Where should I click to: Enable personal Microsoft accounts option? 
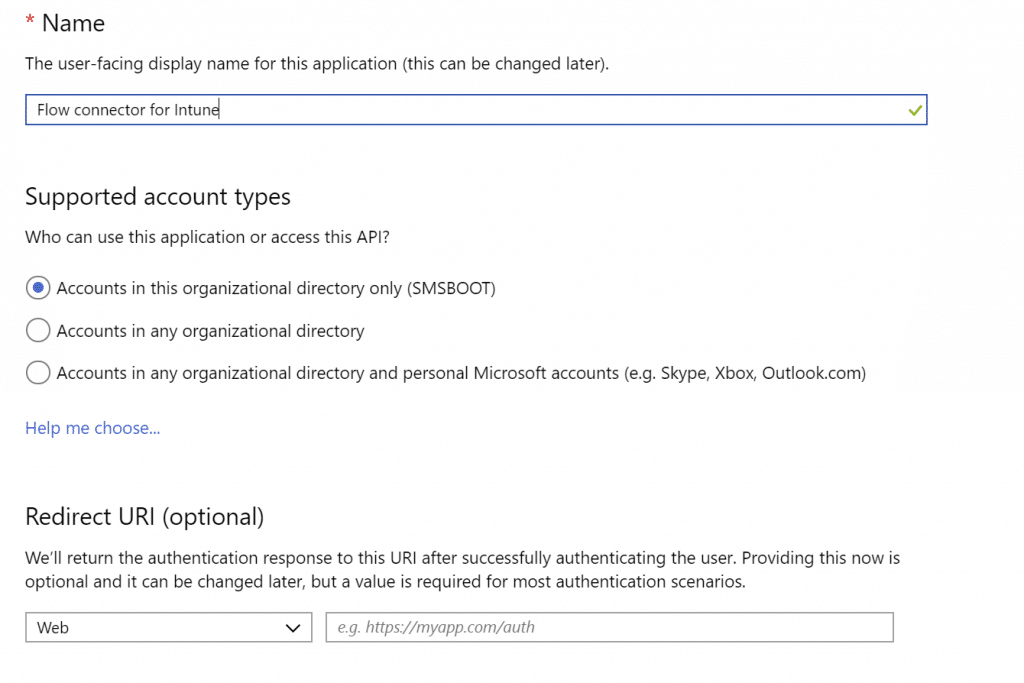pyautogui.click(x=37, y=372)
